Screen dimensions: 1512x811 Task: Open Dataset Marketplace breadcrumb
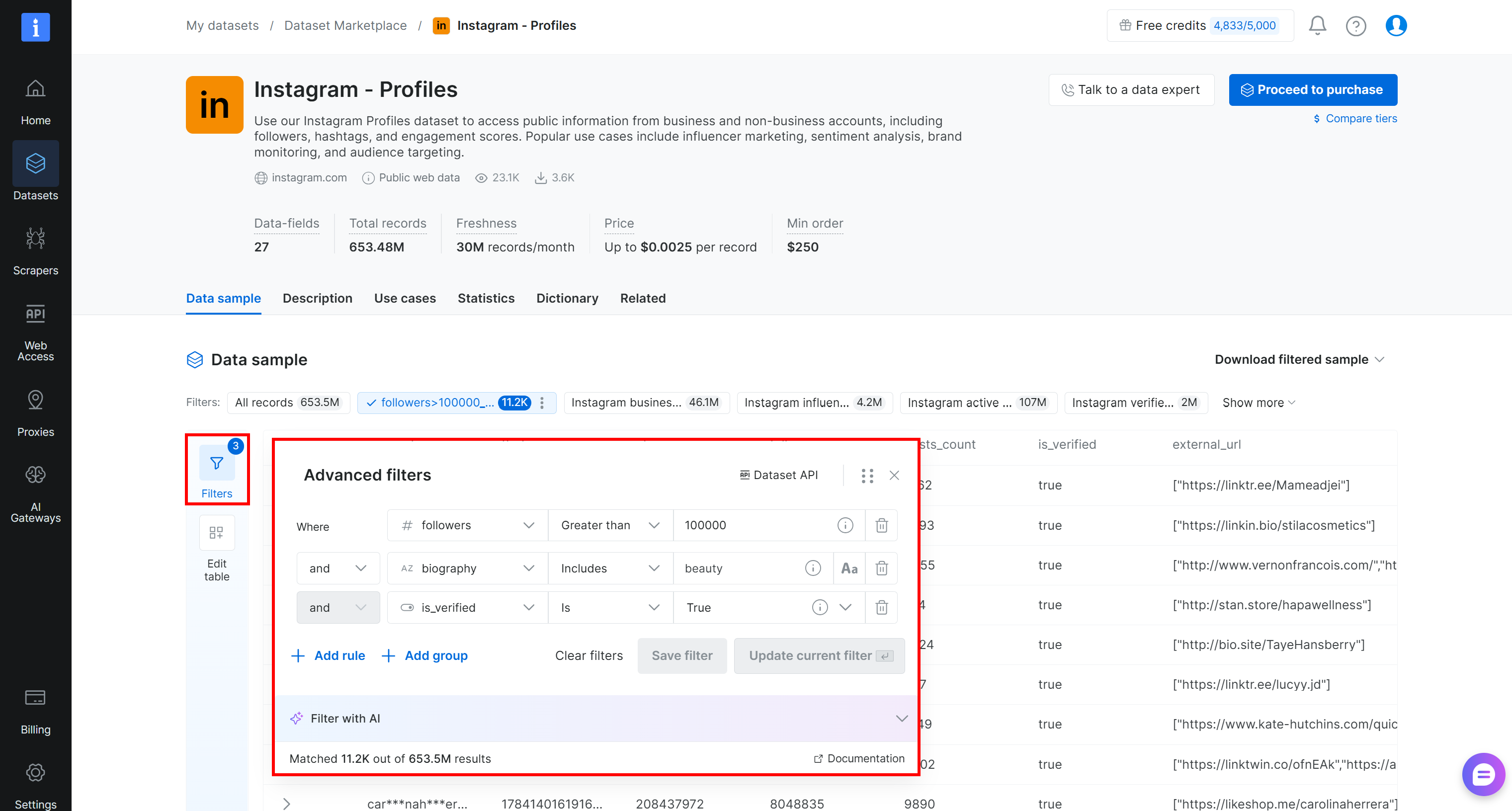pos(345,25)
